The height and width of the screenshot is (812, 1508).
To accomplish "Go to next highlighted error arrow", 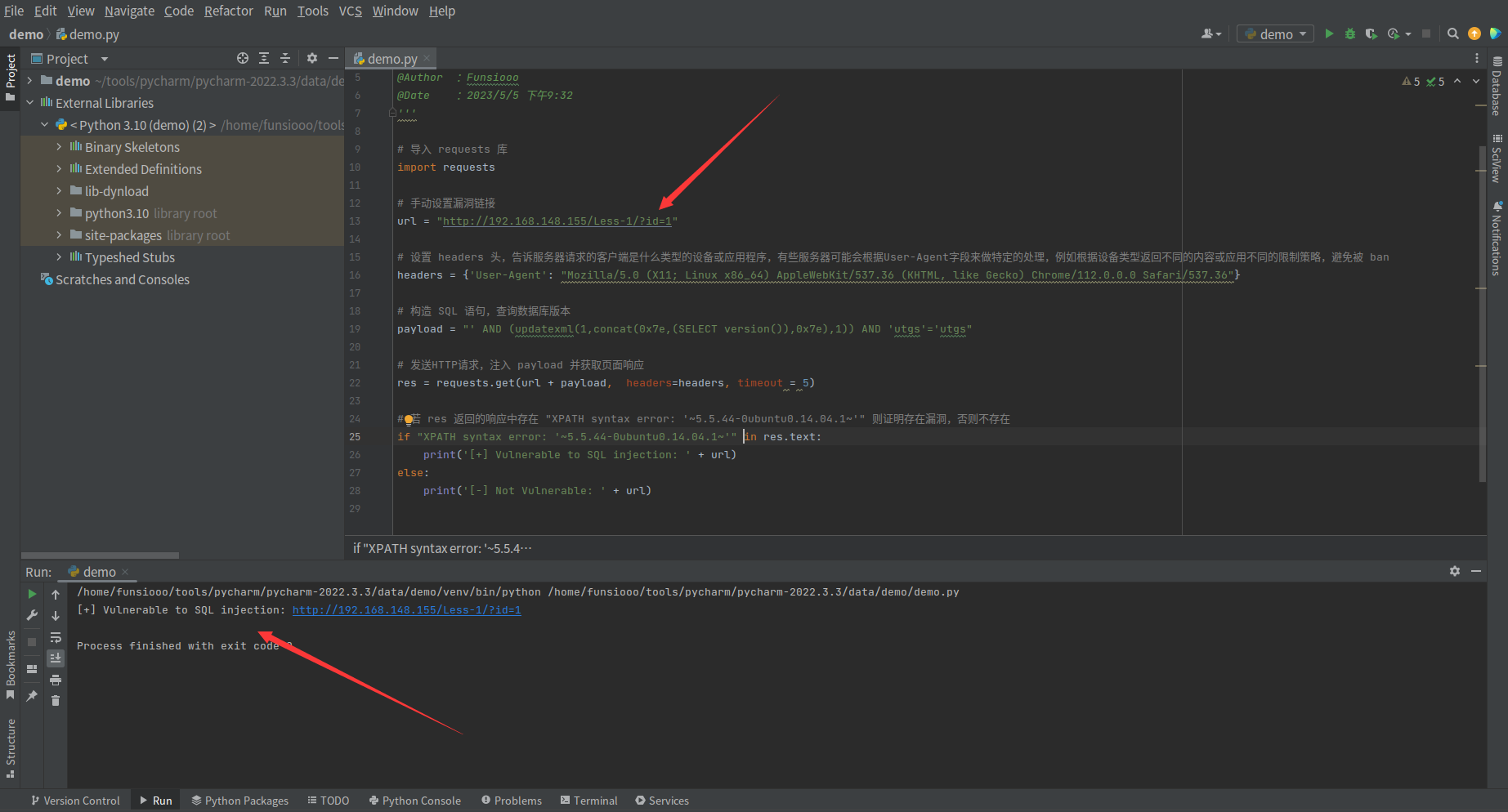I will pyautogui.click(x=1476, y=81).
